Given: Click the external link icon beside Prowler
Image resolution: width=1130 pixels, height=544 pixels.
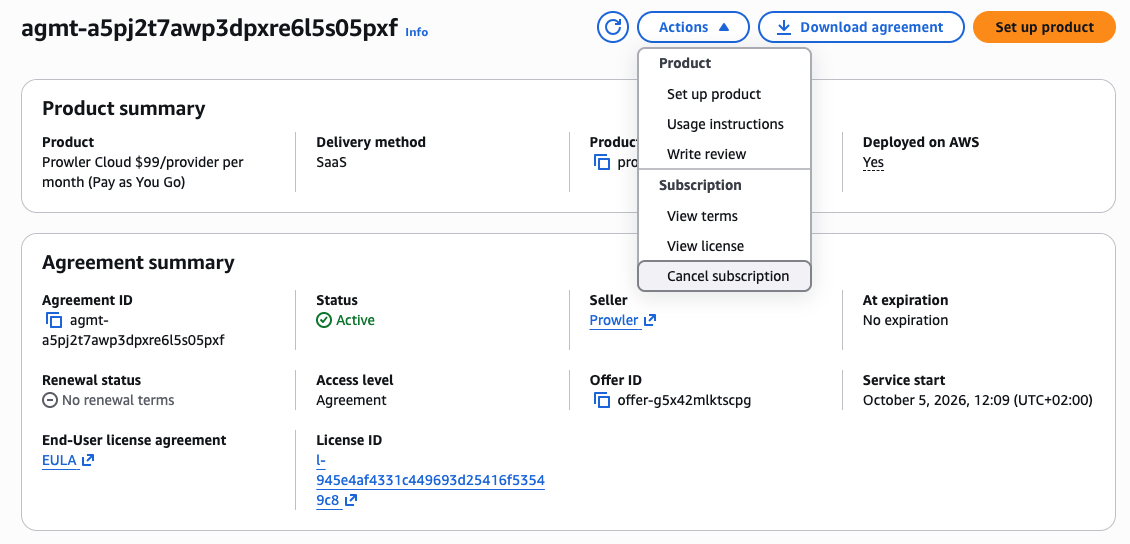Looking at the screenshot, I should (x=649, y=320).
